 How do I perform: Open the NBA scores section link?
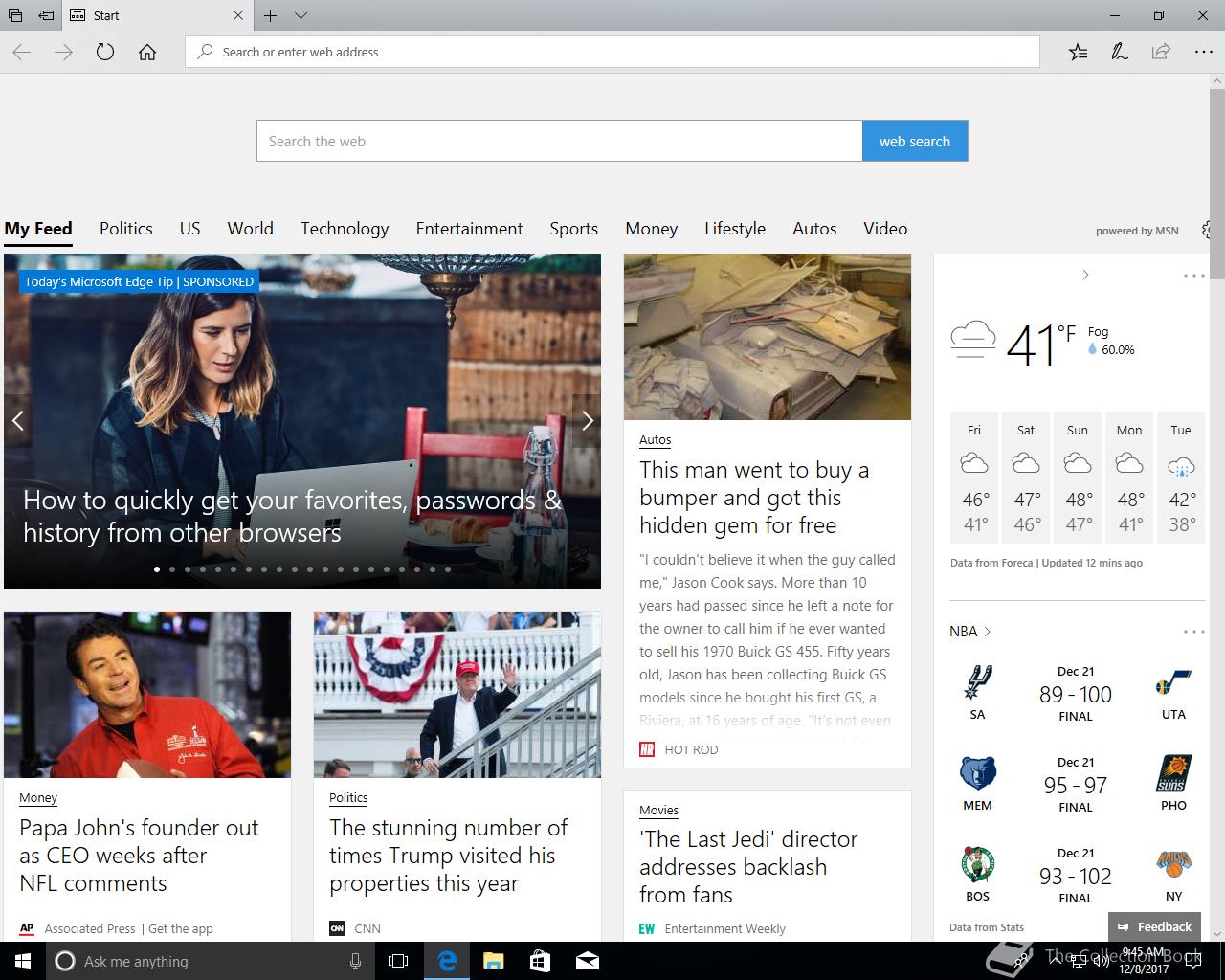point(969,632)
